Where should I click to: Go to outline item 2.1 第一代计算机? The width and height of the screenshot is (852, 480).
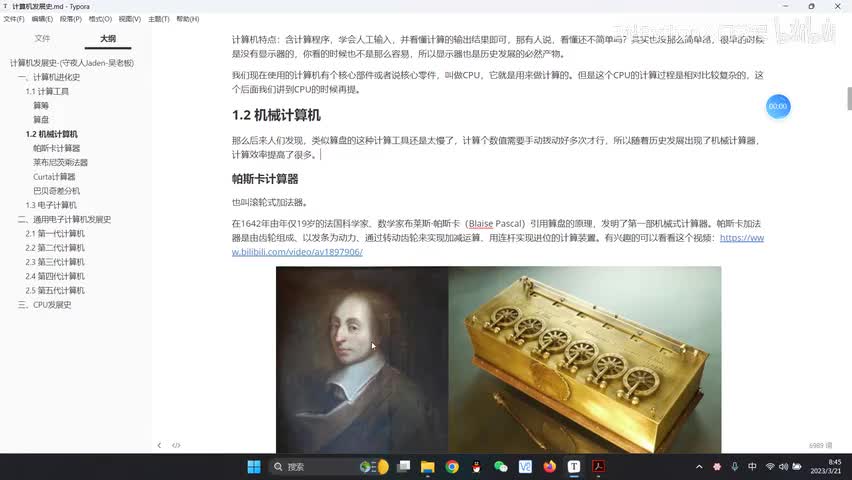55,234
